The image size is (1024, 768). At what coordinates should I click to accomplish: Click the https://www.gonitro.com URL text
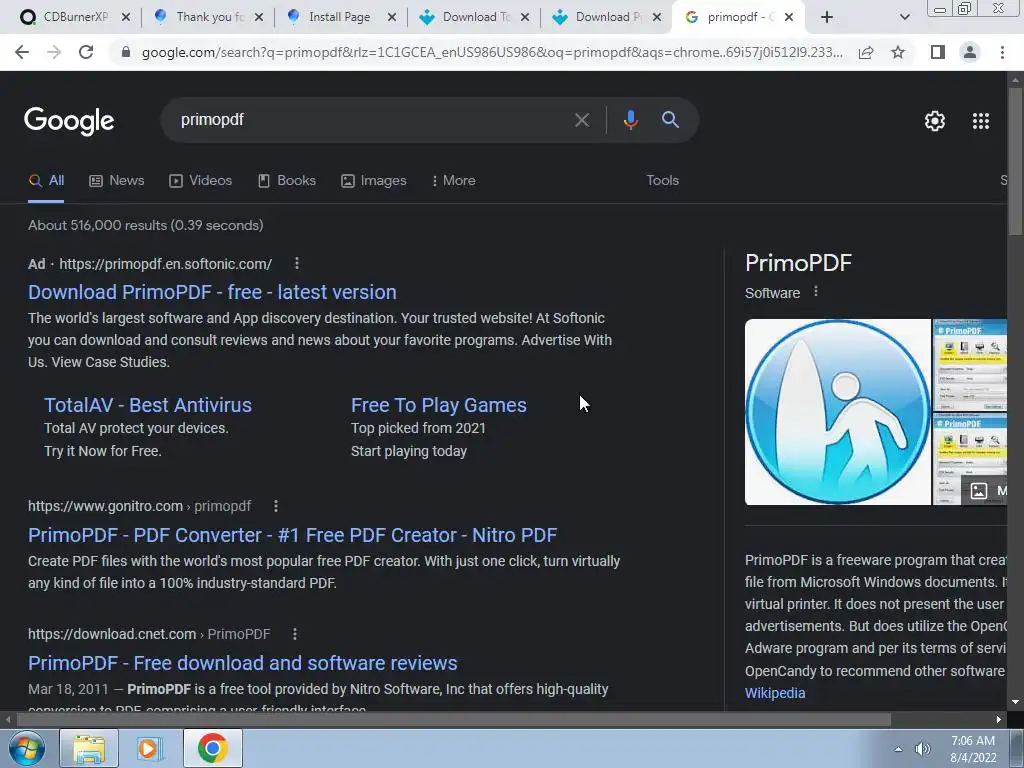tap(105, 506)
